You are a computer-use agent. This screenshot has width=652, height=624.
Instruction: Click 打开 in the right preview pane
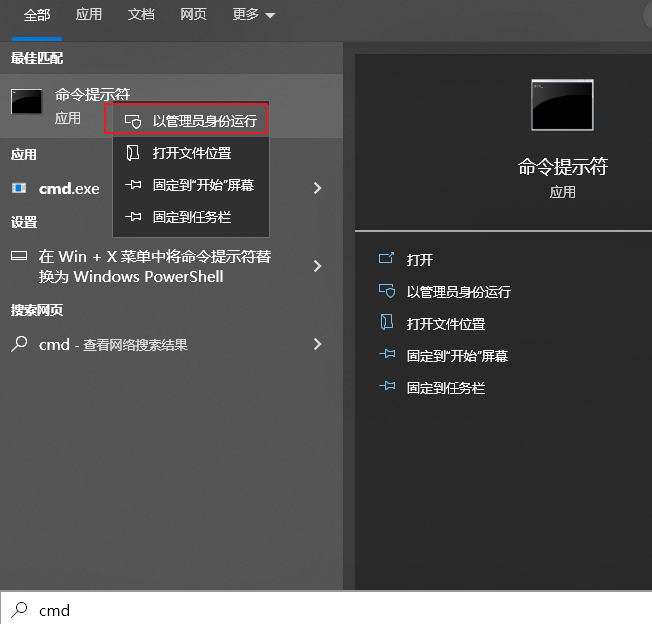pos(420,260)
